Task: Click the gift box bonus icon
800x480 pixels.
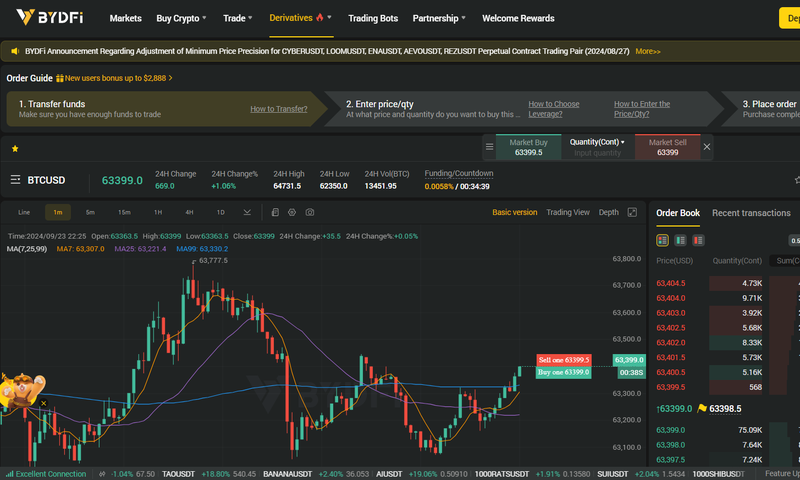Action: point(60,78)
